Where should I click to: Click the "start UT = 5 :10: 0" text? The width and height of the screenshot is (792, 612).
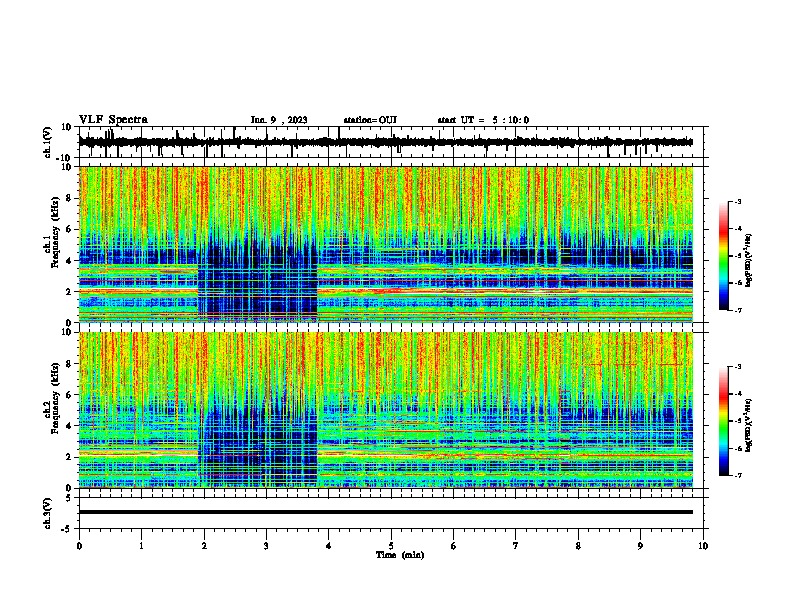coord(483,120)
